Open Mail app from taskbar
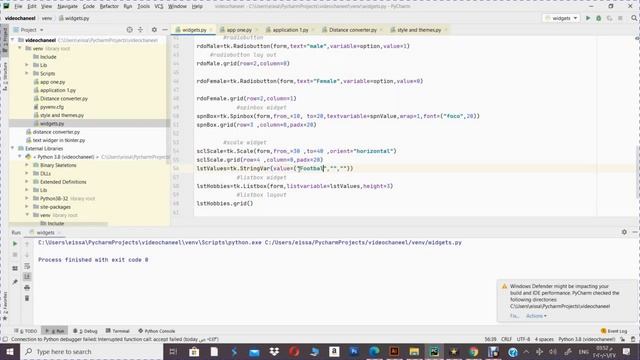The width and height of the screenshot is (640, 360). coord(254,351)
